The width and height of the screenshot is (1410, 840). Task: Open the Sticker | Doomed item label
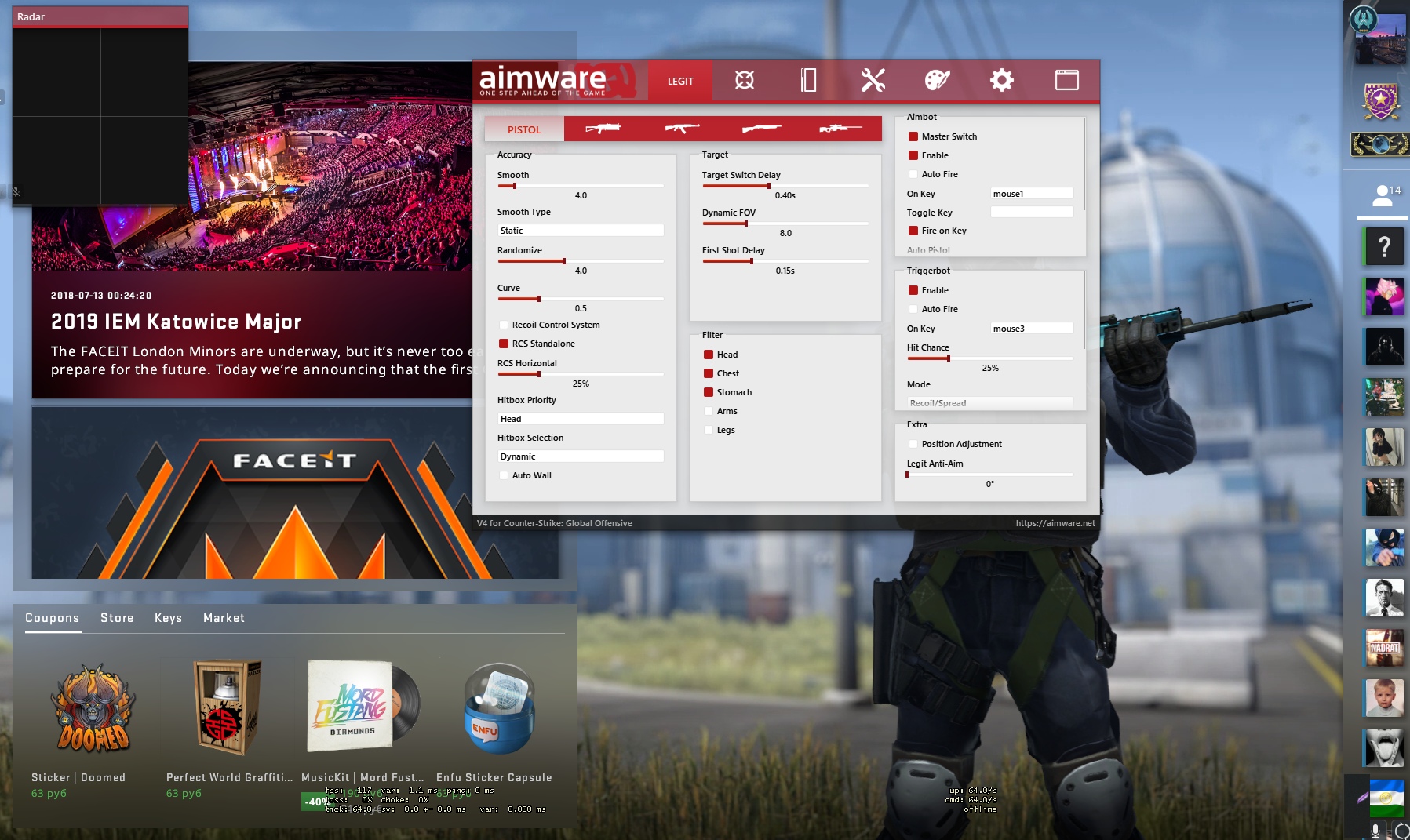click(78, 777)
